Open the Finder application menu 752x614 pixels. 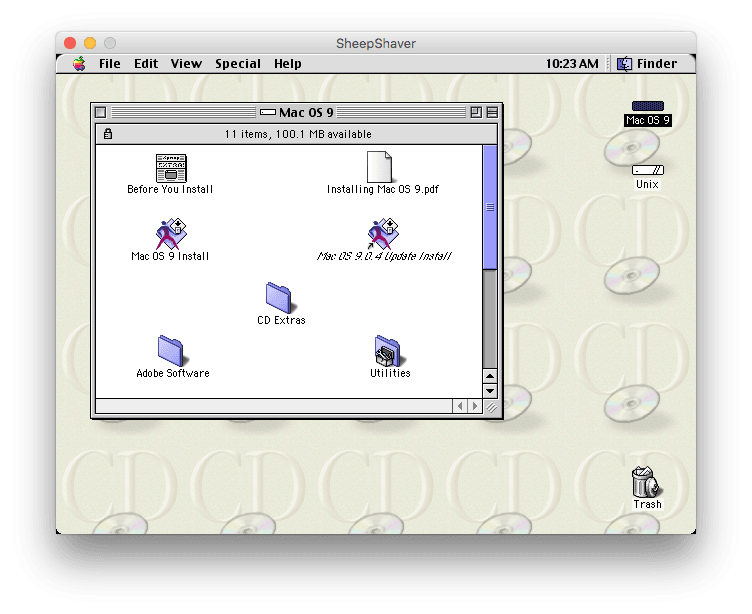[x=646, y=63]
